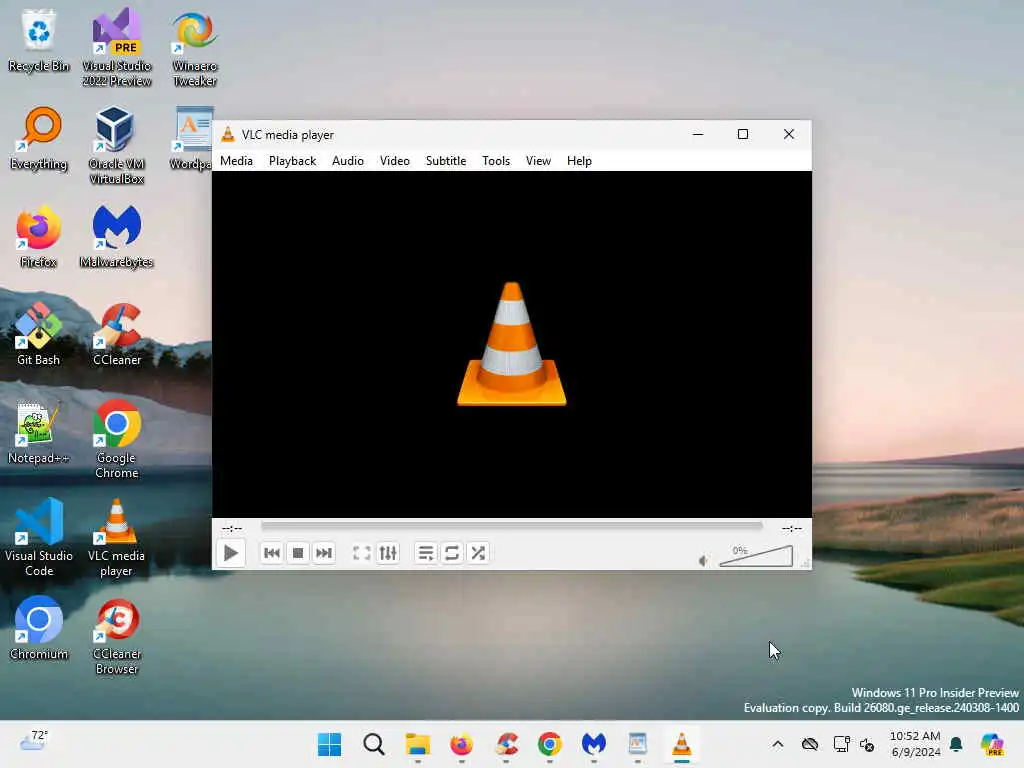Open the notifications bell
The height and width of the screenshot is (768, 1024).
tap(956, 744)
